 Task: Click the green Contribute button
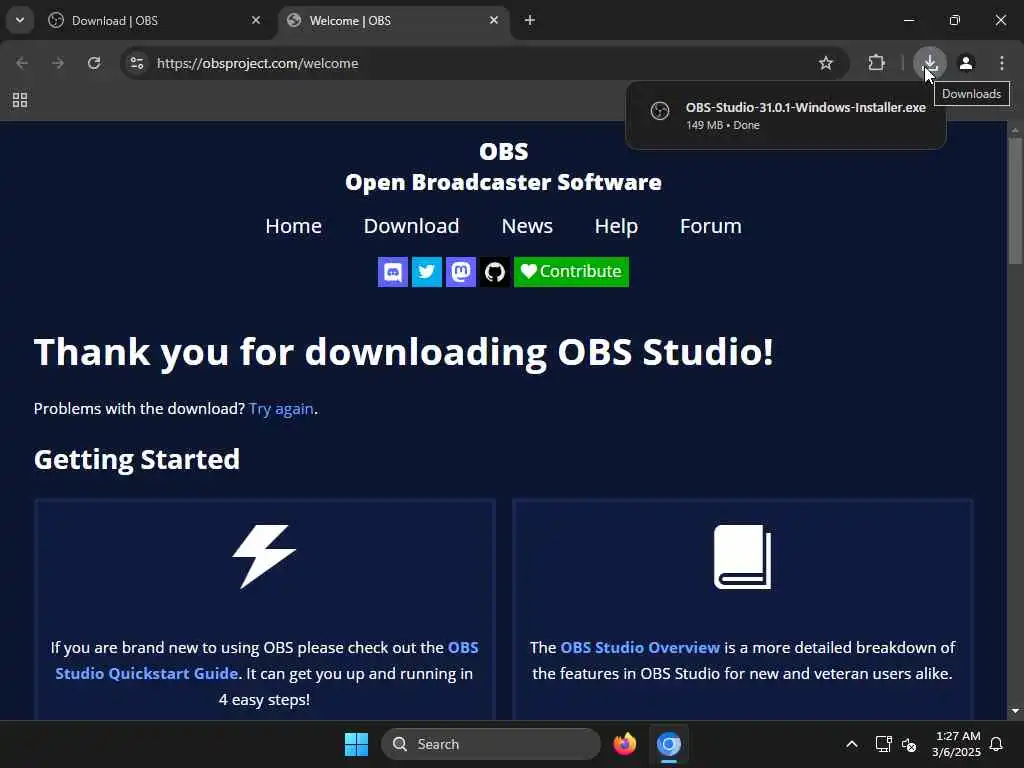tap(571, 272)
